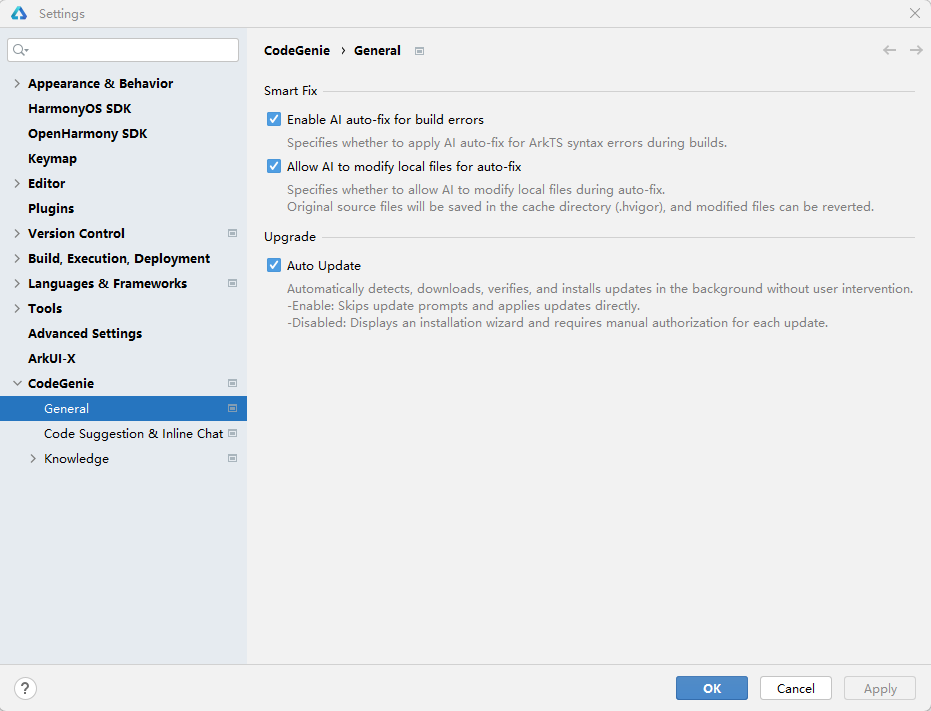Open Code Suggestion & Inline Chat settings
The image size is (931, 711).
133,434
